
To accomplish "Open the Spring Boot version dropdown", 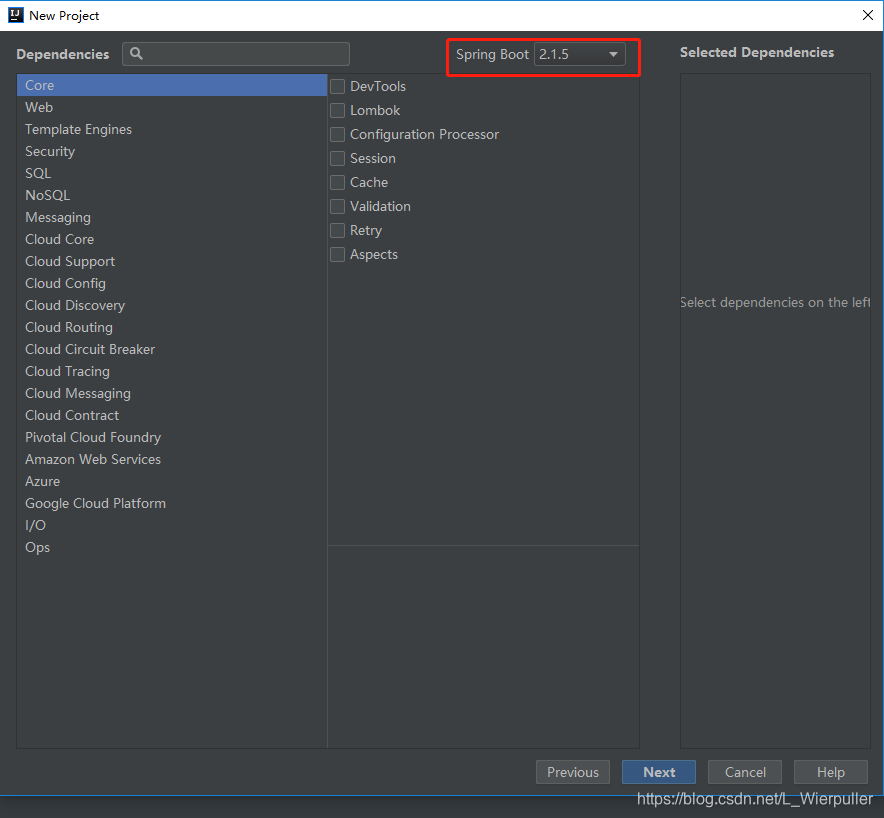I will (x=580, y=54).
